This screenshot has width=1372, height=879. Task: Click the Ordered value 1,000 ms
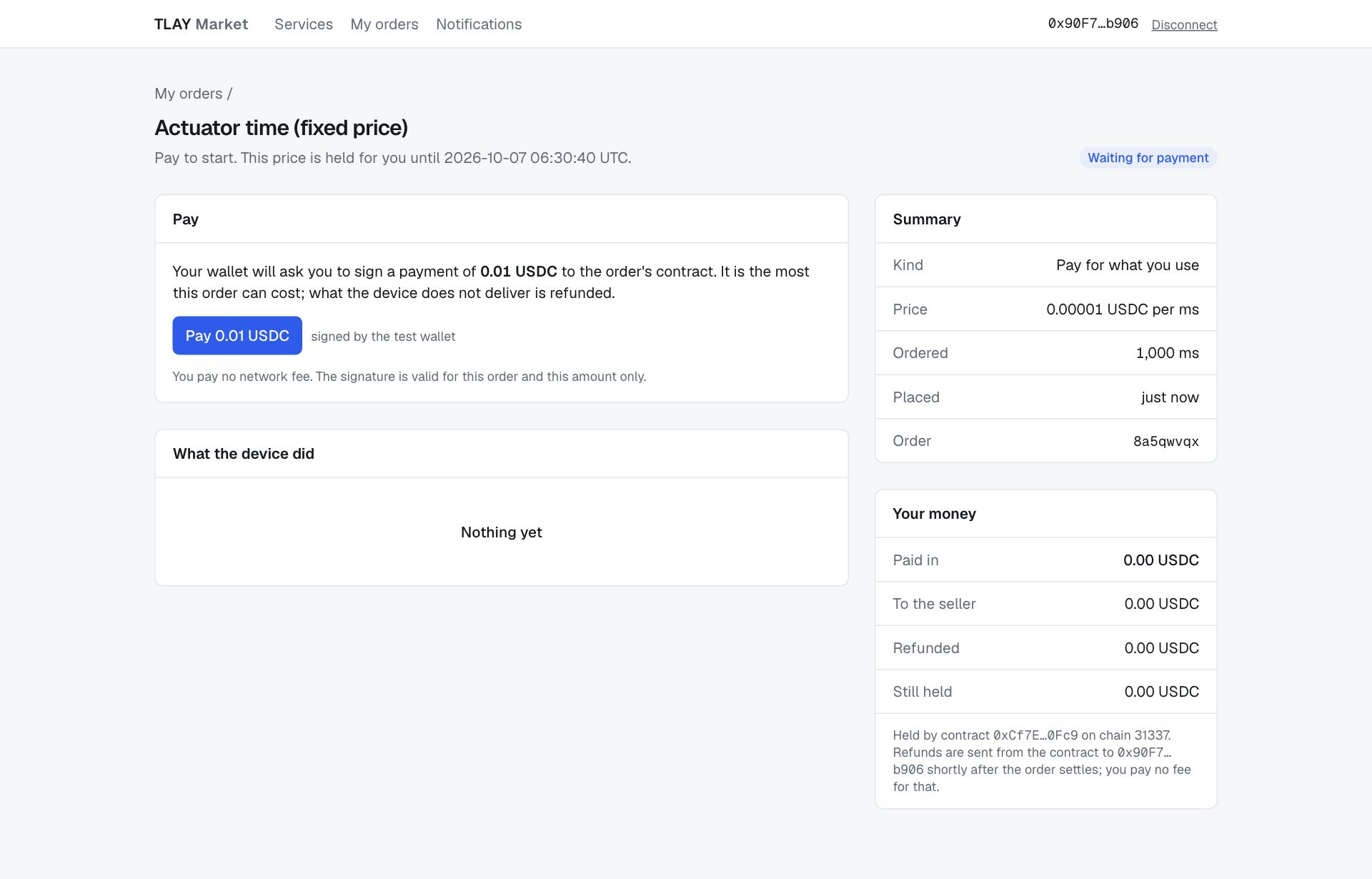(1168, 353)
